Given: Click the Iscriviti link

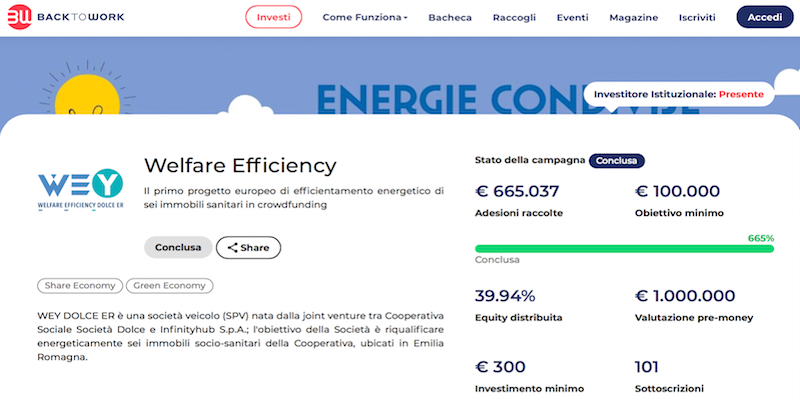Looking at the screenshot, I should click(698, 18).
